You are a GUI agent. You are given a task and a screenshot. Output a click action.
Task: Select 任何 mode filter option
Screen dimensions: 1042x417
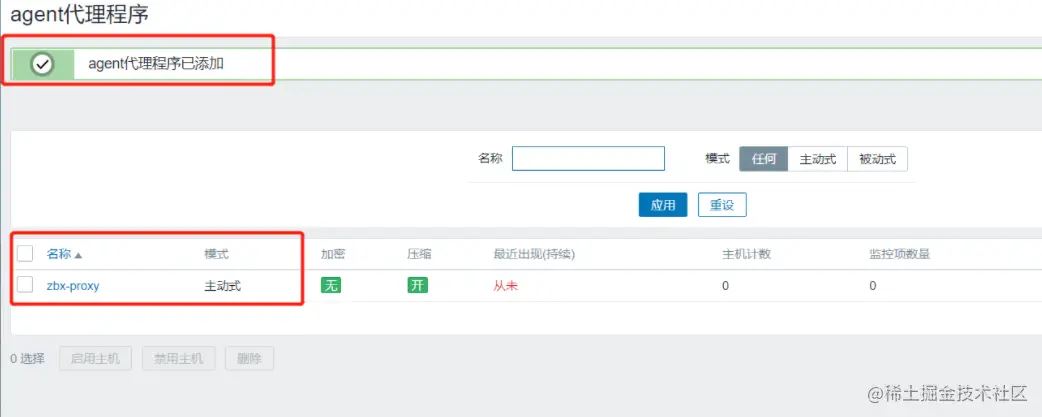coord(764,159)
